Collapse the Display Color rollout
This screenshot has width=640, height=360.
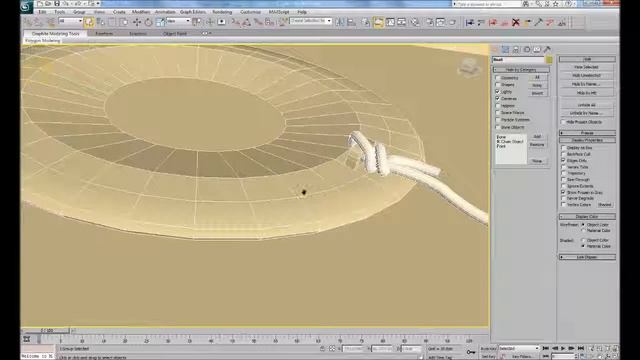(x=587, y=216)
